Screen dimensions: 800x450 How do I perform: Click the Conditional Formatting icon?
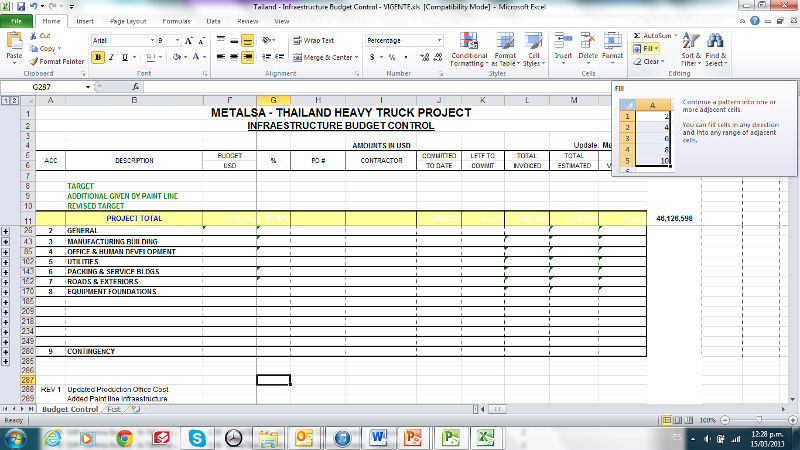click(468, 41)
